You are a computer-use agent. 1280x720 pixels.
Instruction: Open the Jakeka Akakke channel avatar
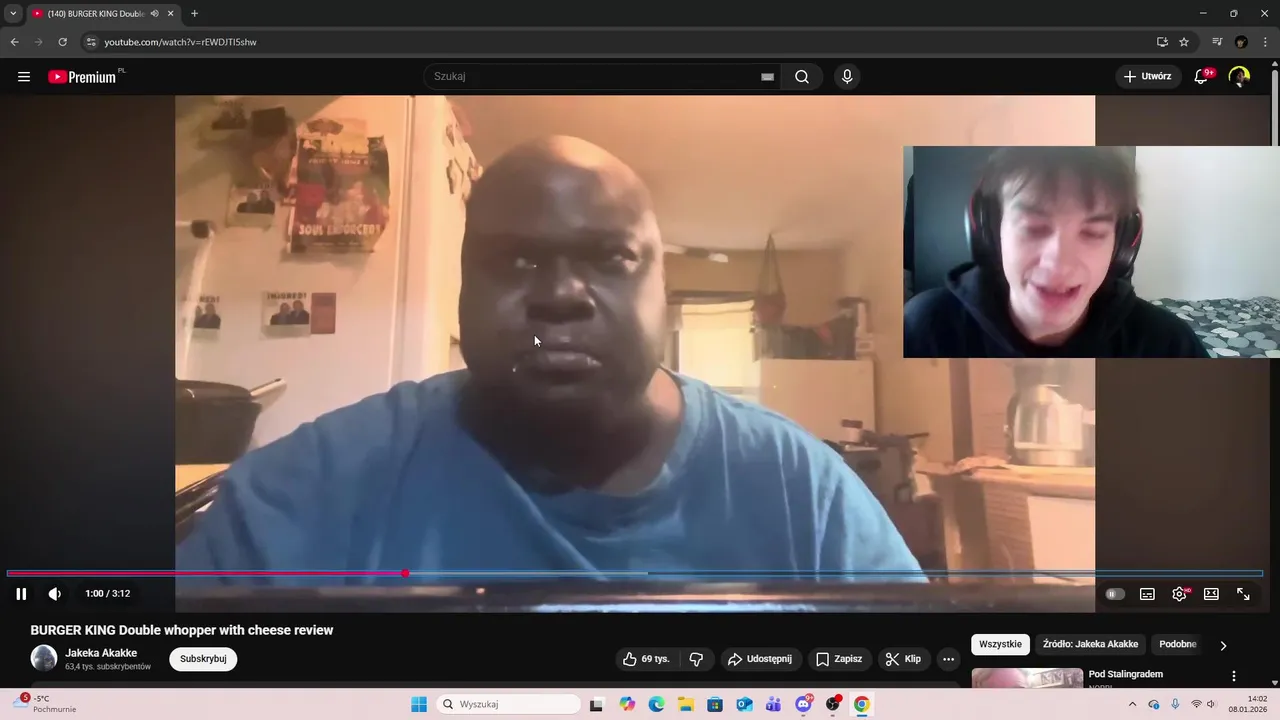44,658
